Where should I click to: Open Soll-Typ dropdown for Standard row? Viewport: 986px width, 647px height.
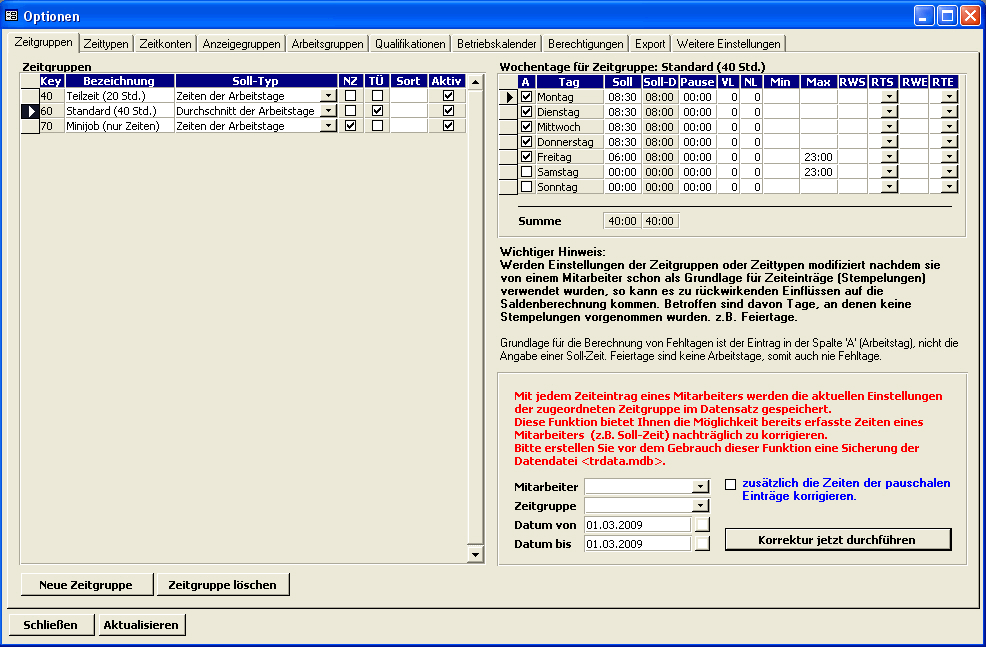(328, 111)
